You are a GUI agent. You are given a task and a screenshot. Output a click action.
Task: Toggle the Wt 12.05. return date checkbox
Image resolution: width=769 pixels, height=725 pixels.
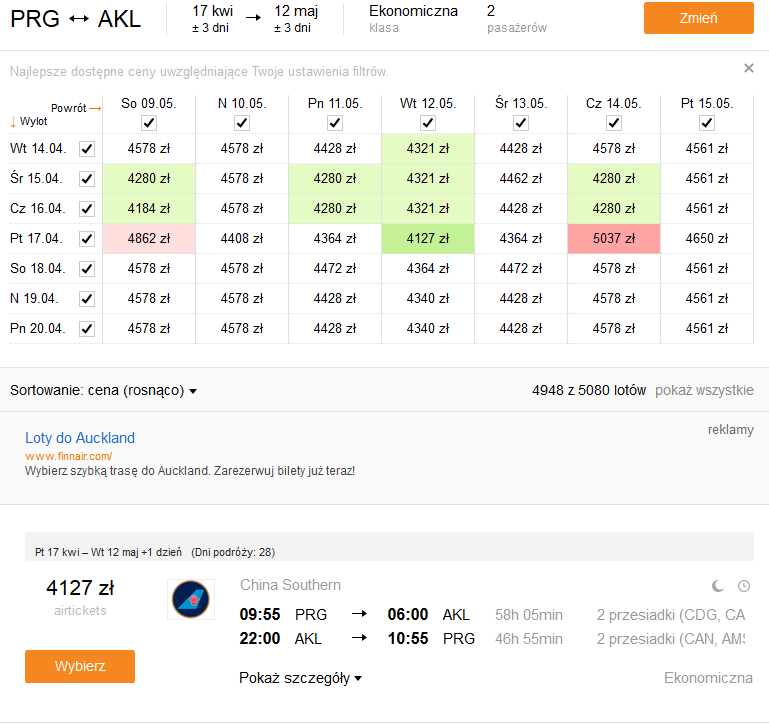click(428, 123)
